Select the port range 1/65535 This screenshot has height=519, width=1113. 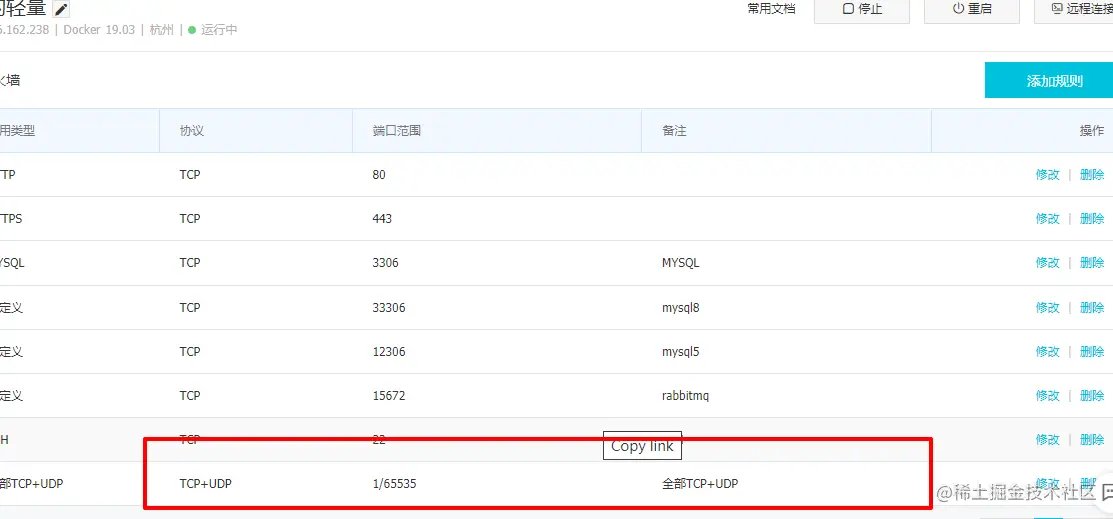395,484
